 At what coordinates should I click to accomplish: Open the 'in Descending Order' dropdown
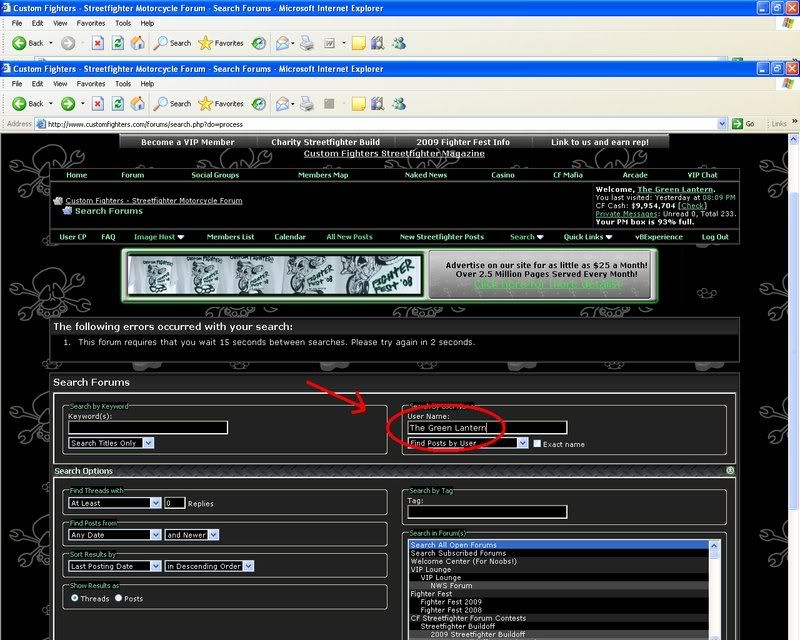tap(209, 566)
